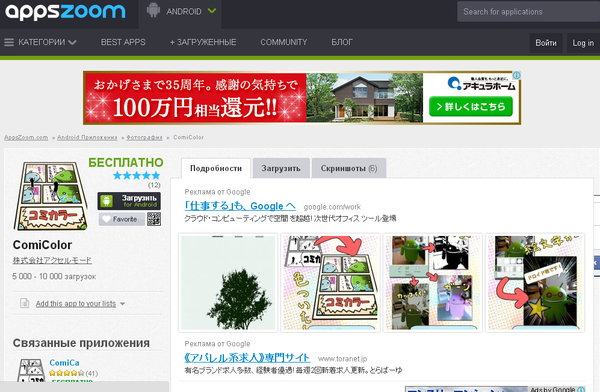Viewport: 600px width, 392px height.
Task: Expand the Android platform dropdown chevron
Action: (x=212, y=11)
